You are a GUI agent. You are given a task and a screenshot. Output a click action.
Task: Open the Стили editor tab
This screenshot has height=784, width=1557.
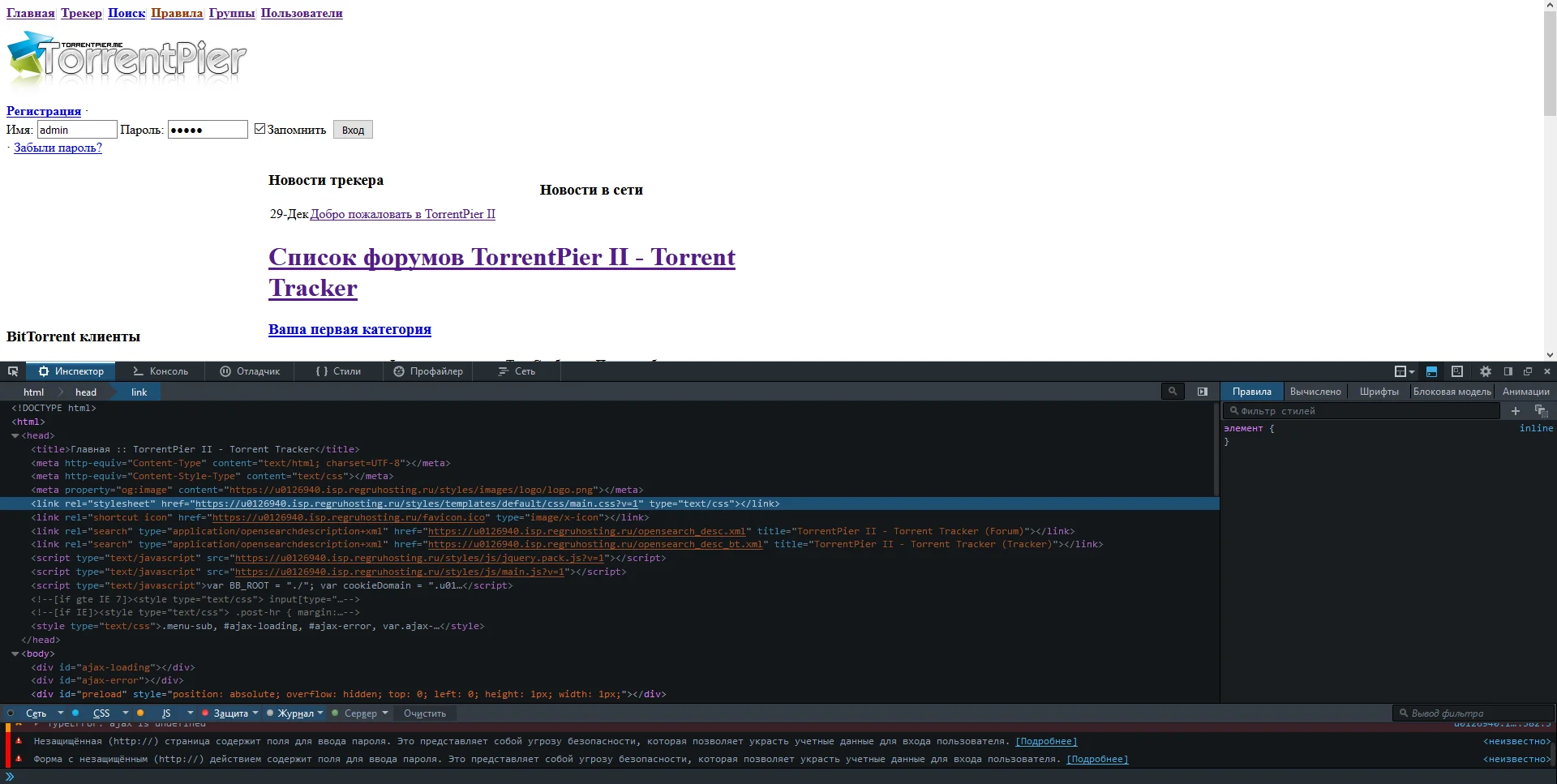click(x=338, y=371)
